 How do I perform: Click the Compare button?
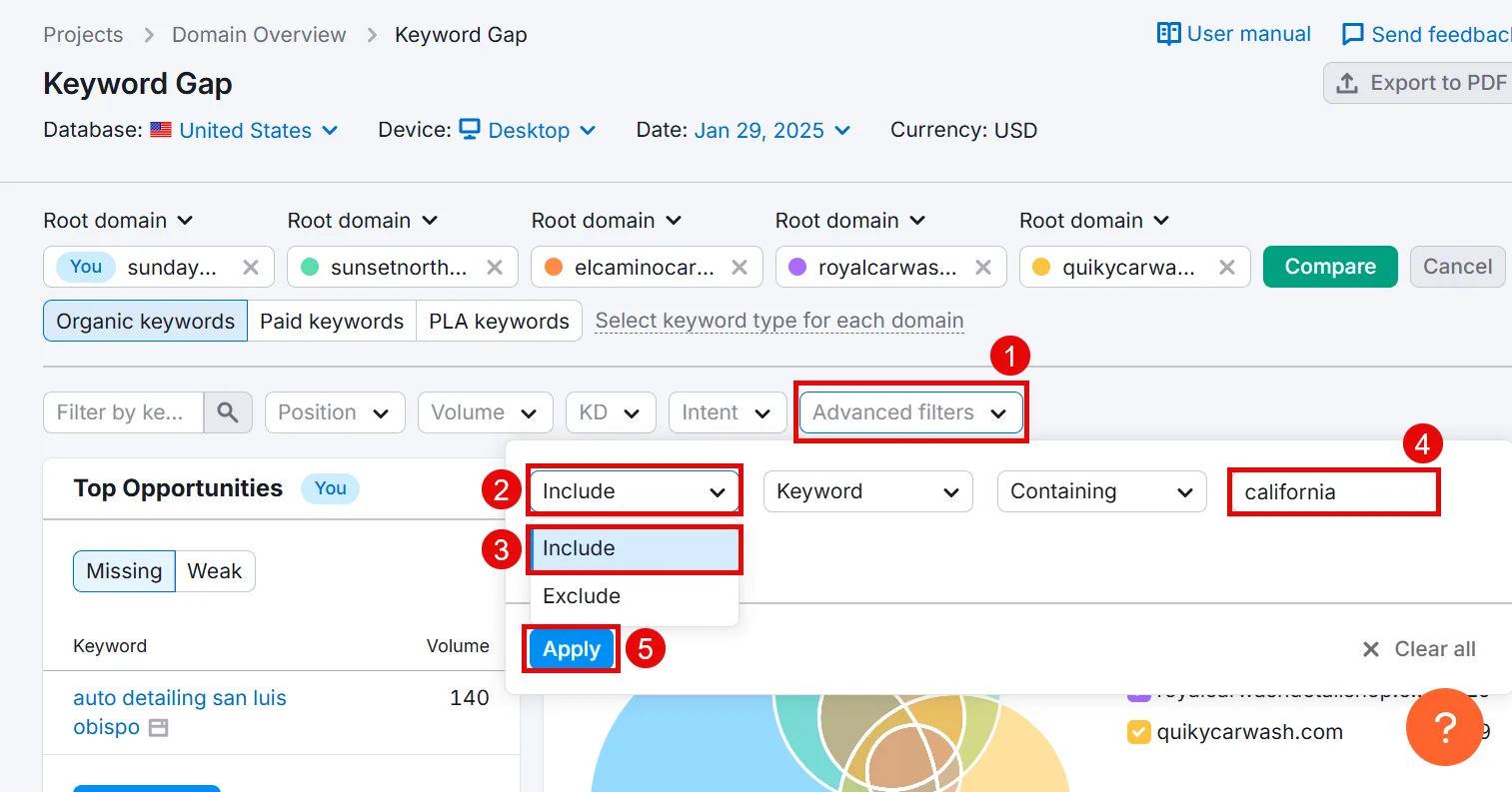1330,267
